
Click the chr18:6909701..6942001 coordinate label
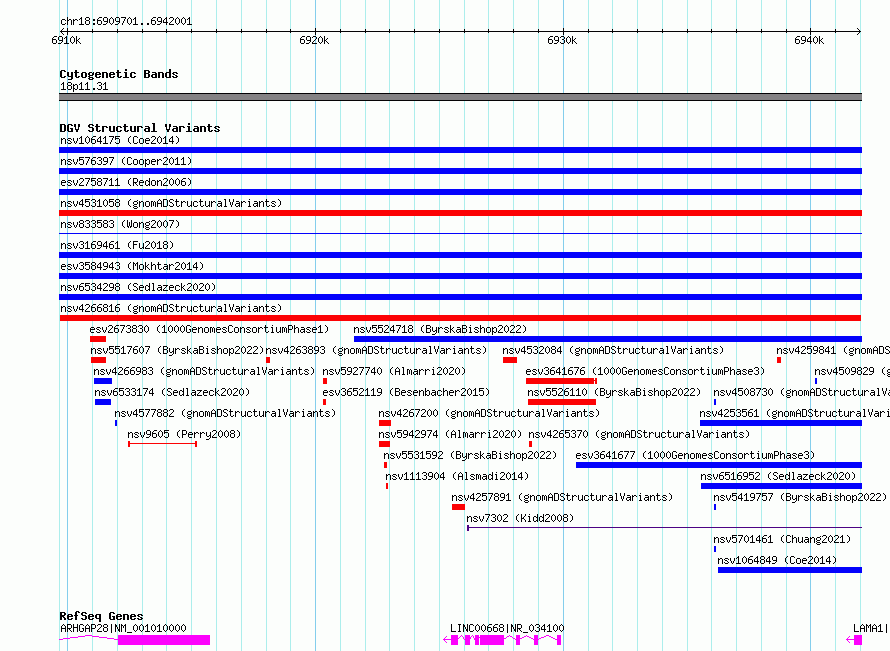(126, 22)
